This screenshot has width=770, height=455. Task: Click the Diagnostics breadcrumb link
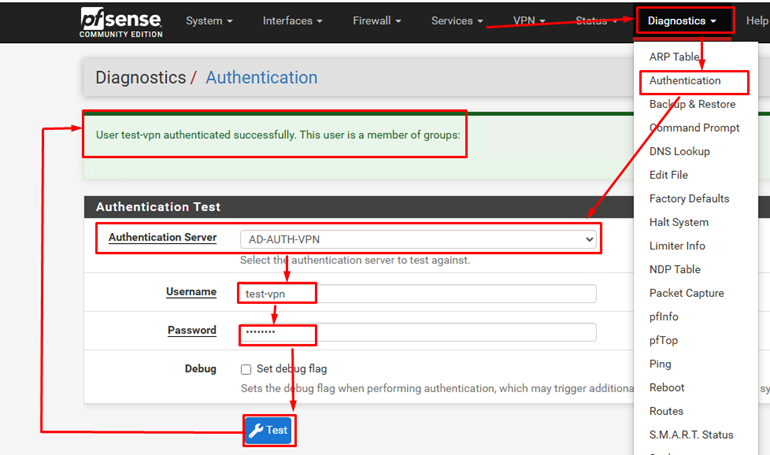pos(140,78)
